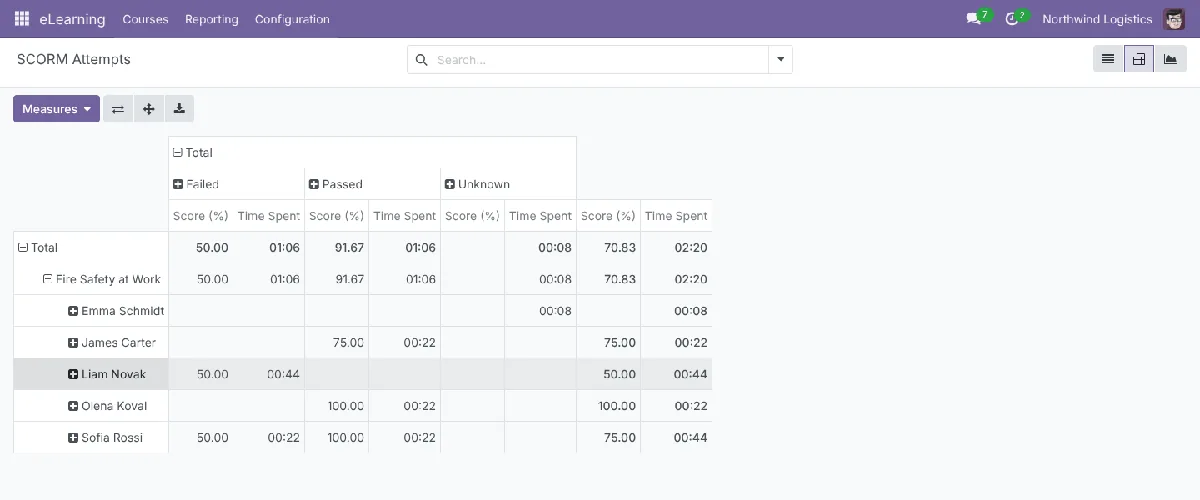Open the Reporting menu
Viewport: 1200px width, 500px height.
click(x=212, y=19)
